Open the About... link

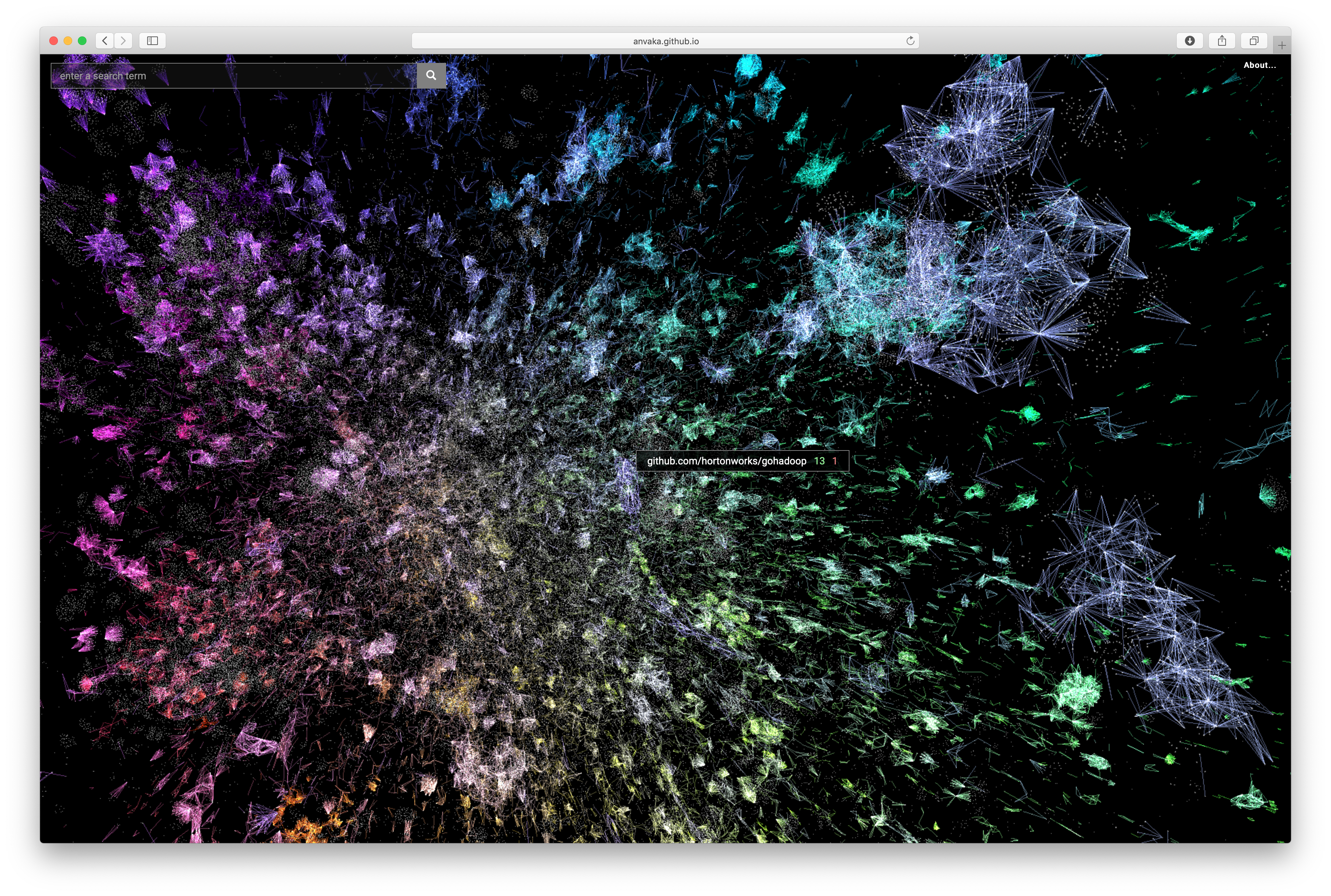(1260, 65)
